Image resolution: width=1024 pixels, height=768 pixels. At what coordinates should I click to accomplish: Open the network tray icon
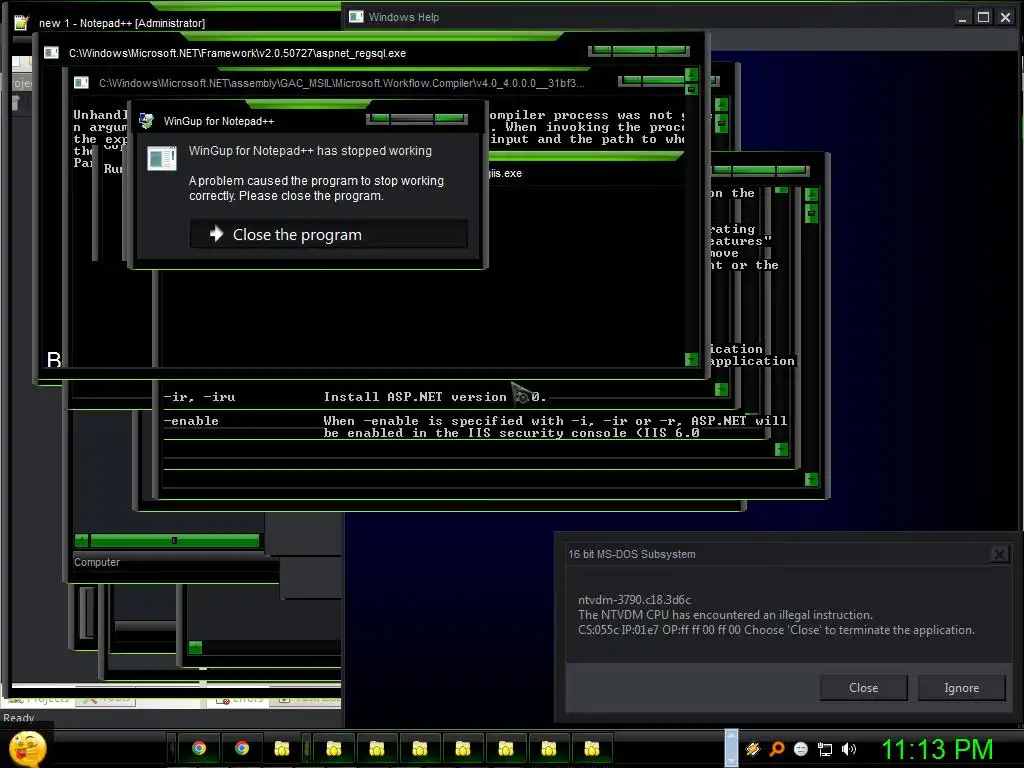point(825,749)
